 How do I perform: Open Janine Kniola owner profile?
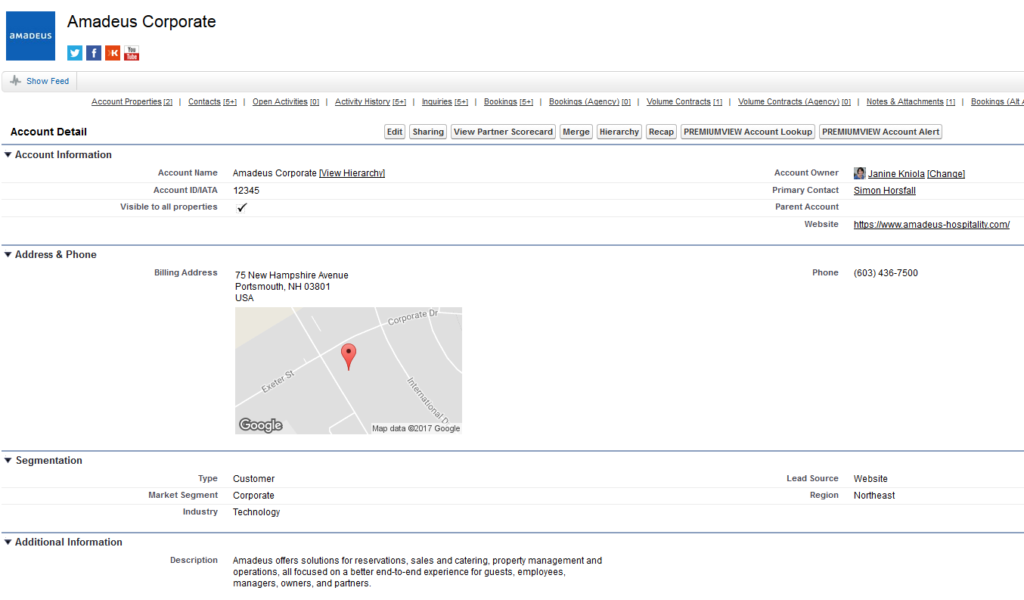pyautogui.click(x=896, y=174)
